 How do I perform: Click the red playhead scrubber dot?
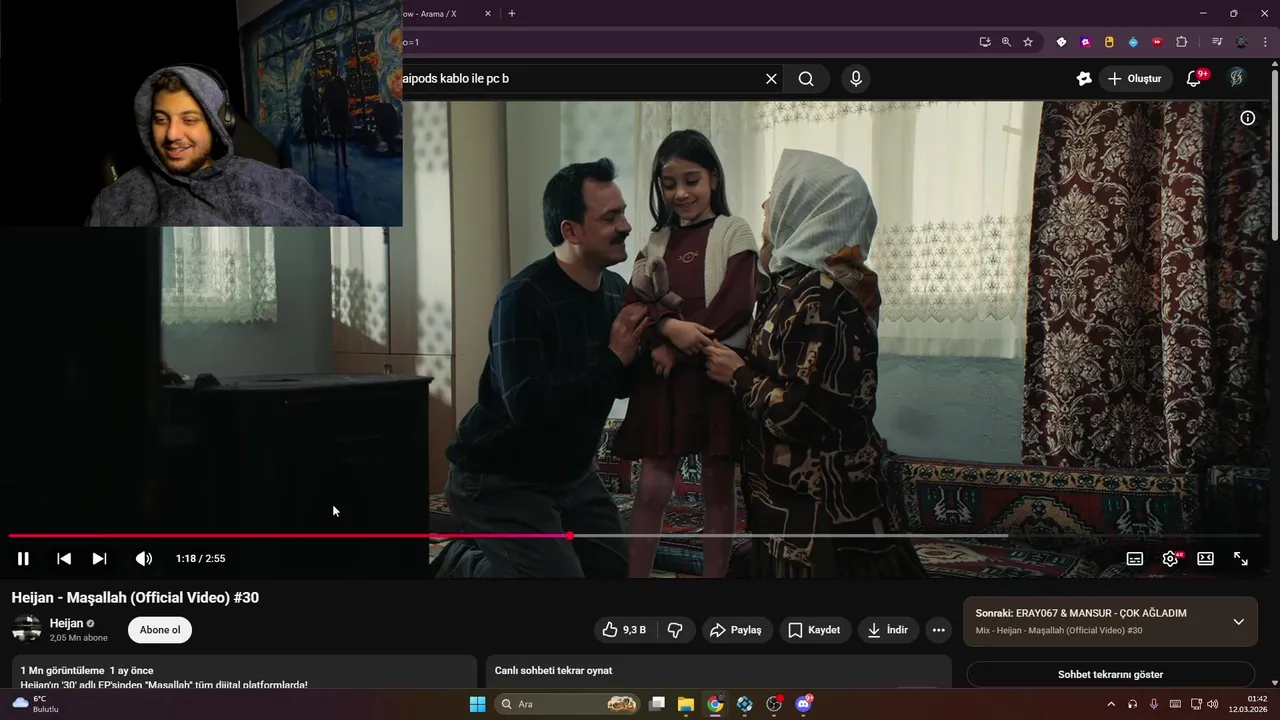coord(570,536)
